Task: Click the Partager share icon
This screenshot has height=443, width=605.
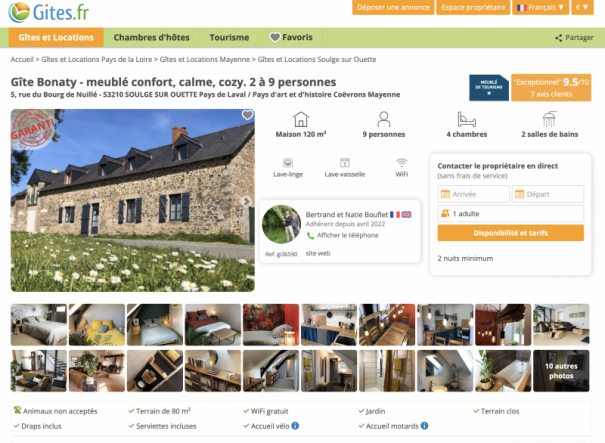Action: pyautogui.click(x=558, y=38)
